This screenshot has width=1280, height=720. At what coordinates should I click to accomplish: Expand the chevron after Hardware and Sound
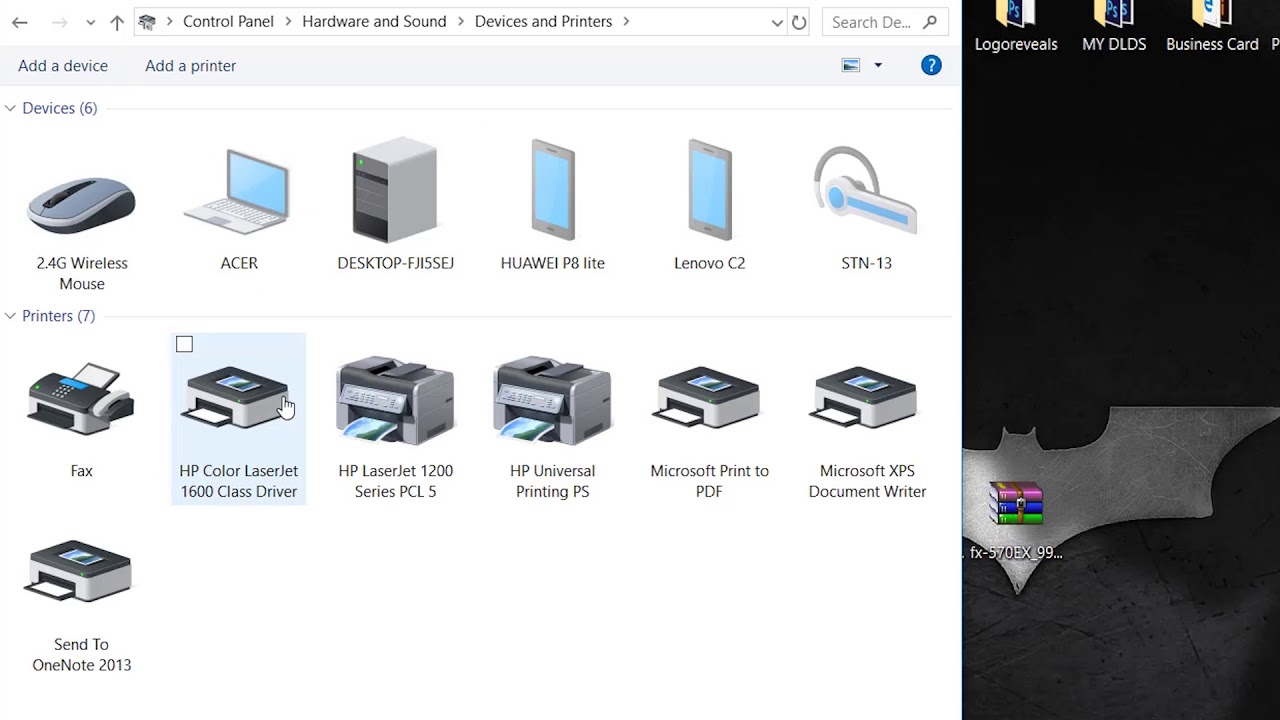coord(461,21)
